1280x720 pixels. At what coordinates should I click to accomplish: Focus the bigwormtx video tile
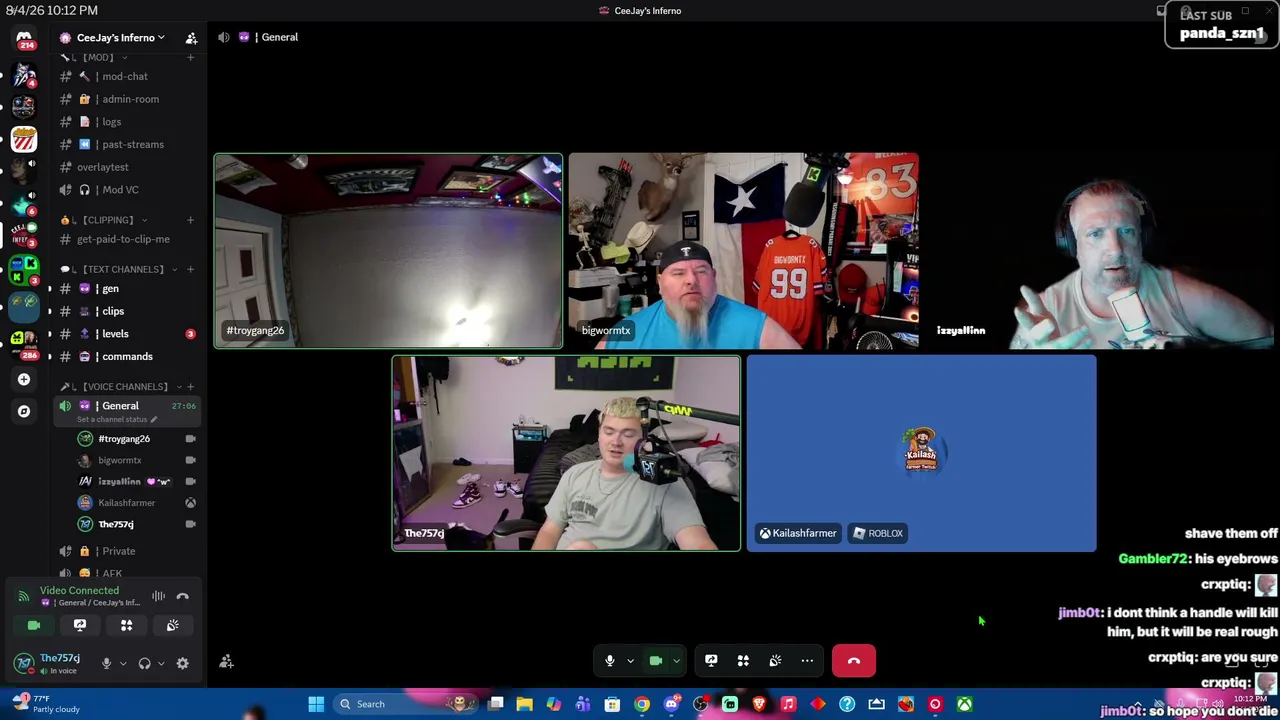(743, 251)
